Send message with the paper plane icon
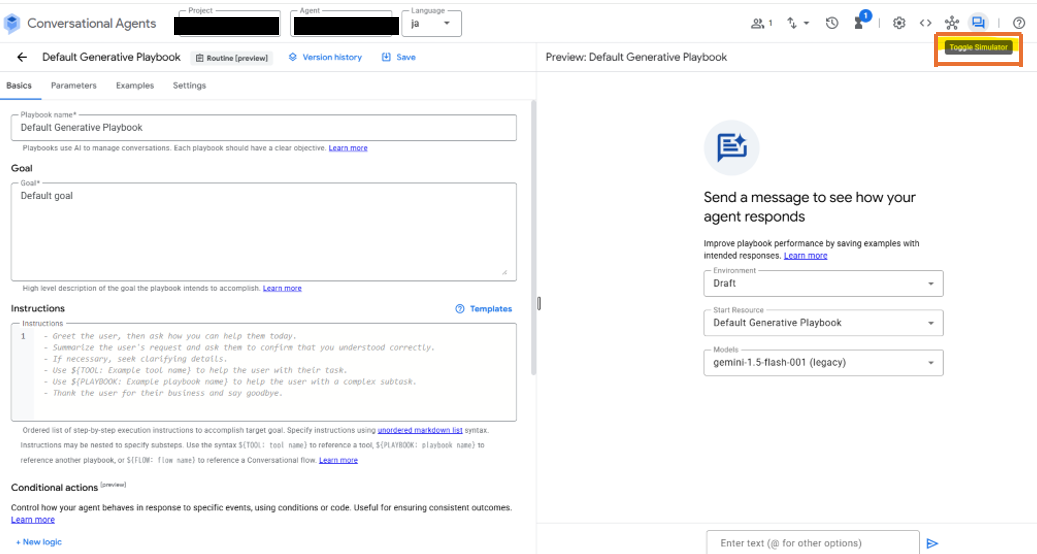The height and width of the screenshot is (554, 1037). (932, 543)
